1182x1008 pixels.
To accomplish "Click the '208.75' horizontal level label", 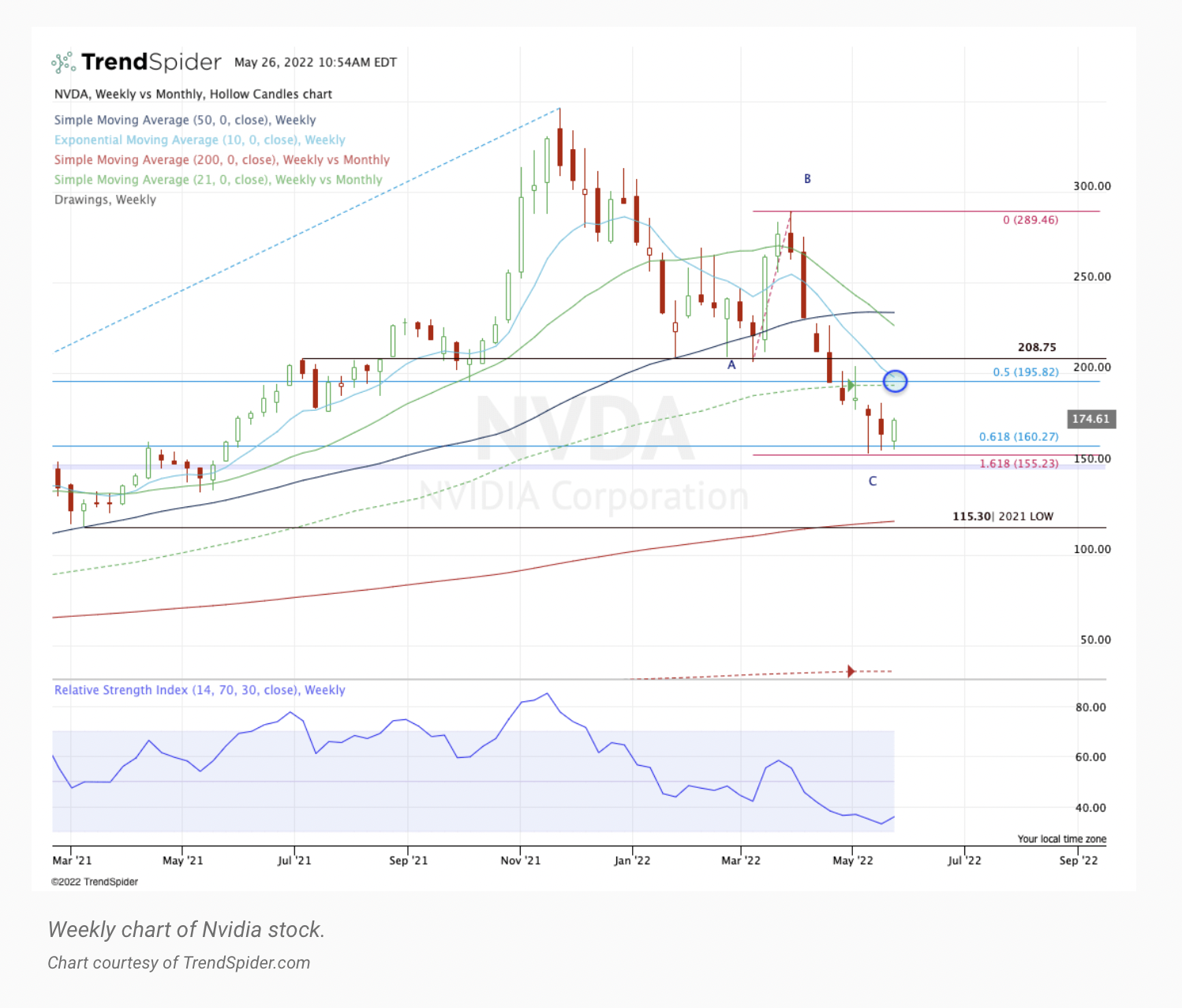I will (x=1037, y=347).
